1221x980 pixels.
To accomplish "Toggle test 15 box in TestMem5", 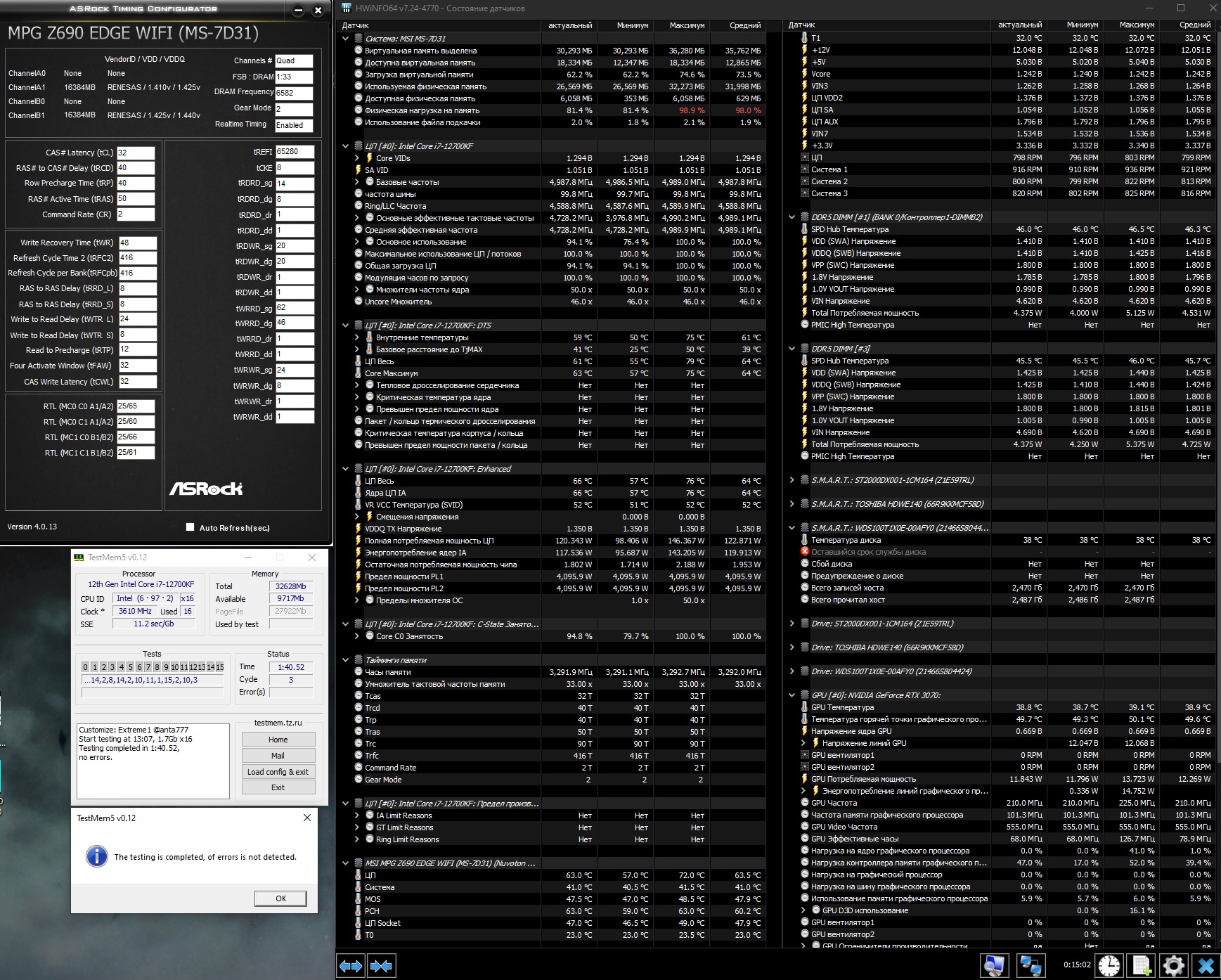I will point(219,667).
